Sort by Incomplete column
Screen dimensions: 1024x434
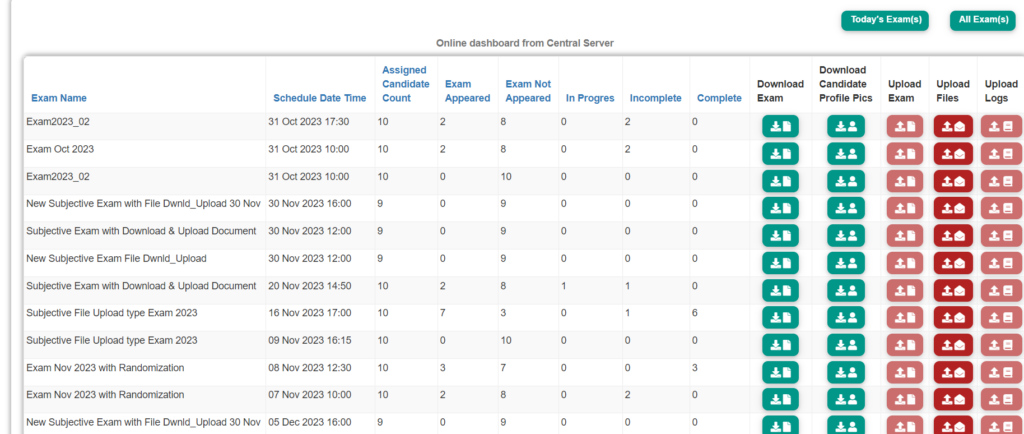click(656, 98)
